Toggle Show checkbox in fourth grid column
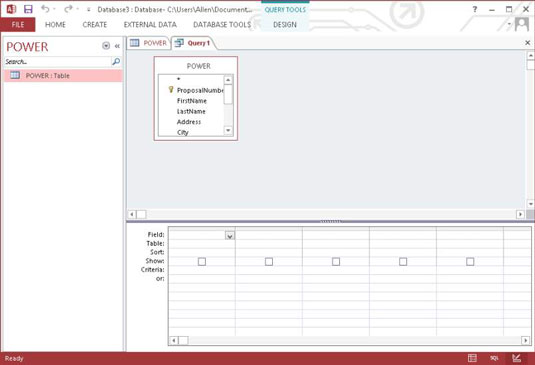 pyautogui.click(x=403, y=262)
